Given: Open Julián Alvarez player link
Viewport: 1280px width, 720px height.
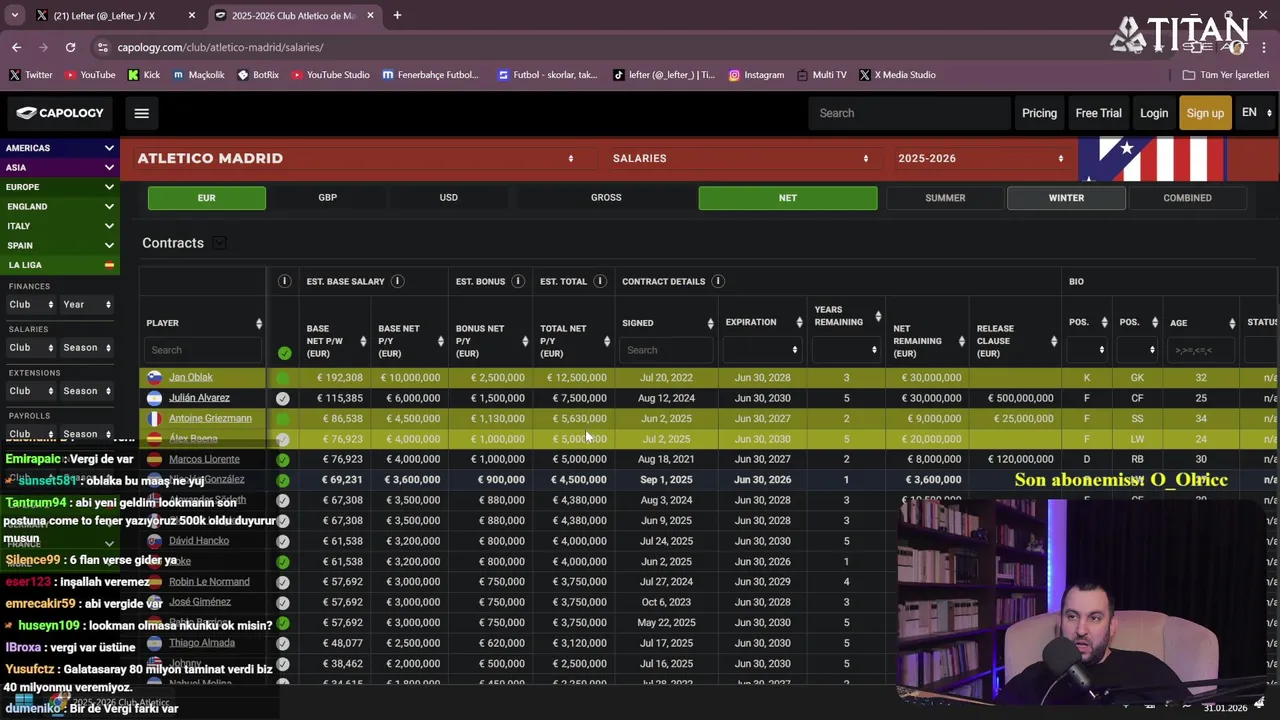Looking at the screenshot, I should (199, 398).
